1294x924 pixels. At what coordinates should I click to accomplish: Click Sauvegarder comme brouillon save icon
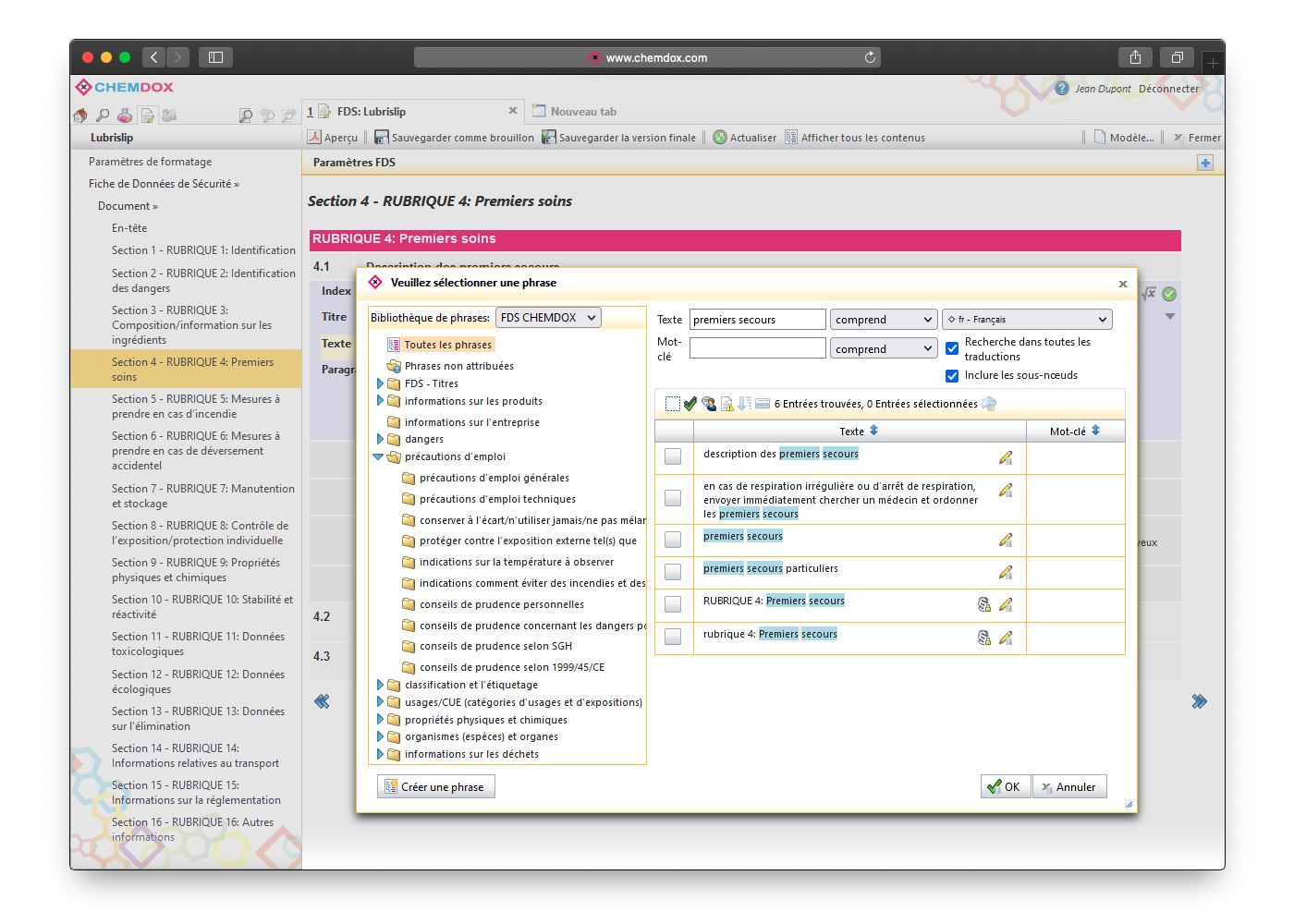coord(381,137)
